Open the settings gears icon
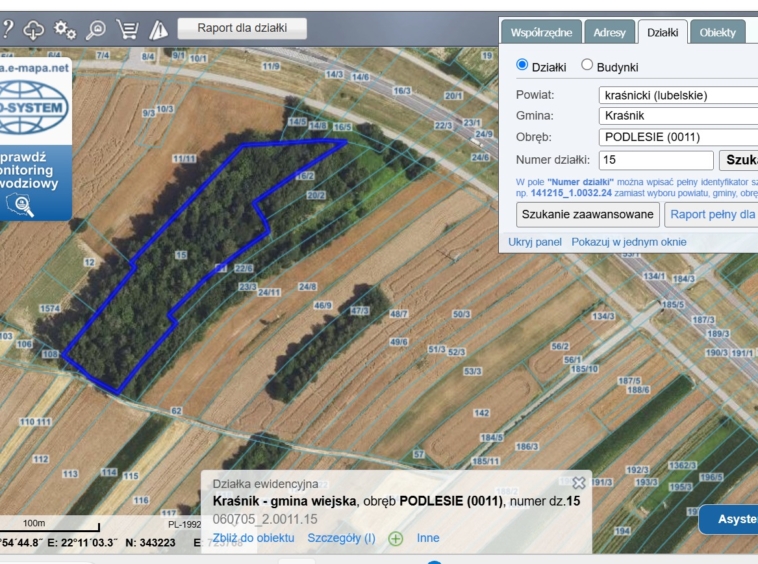Viewport: 758px width, 564px height. (65, 29)
